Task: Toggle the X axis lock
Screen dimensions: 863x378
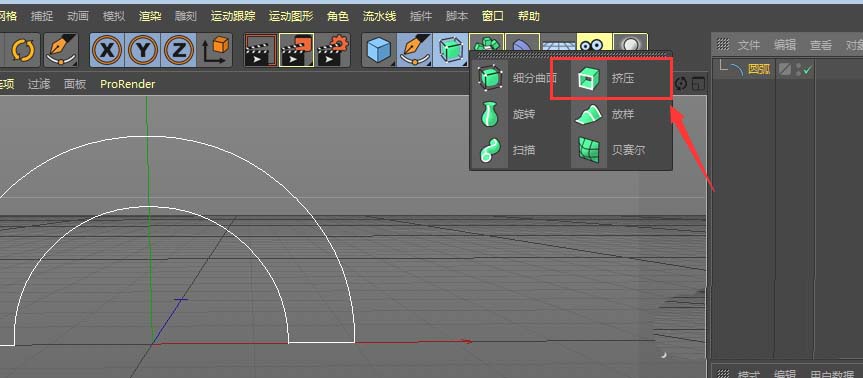Action: point(107,51)
